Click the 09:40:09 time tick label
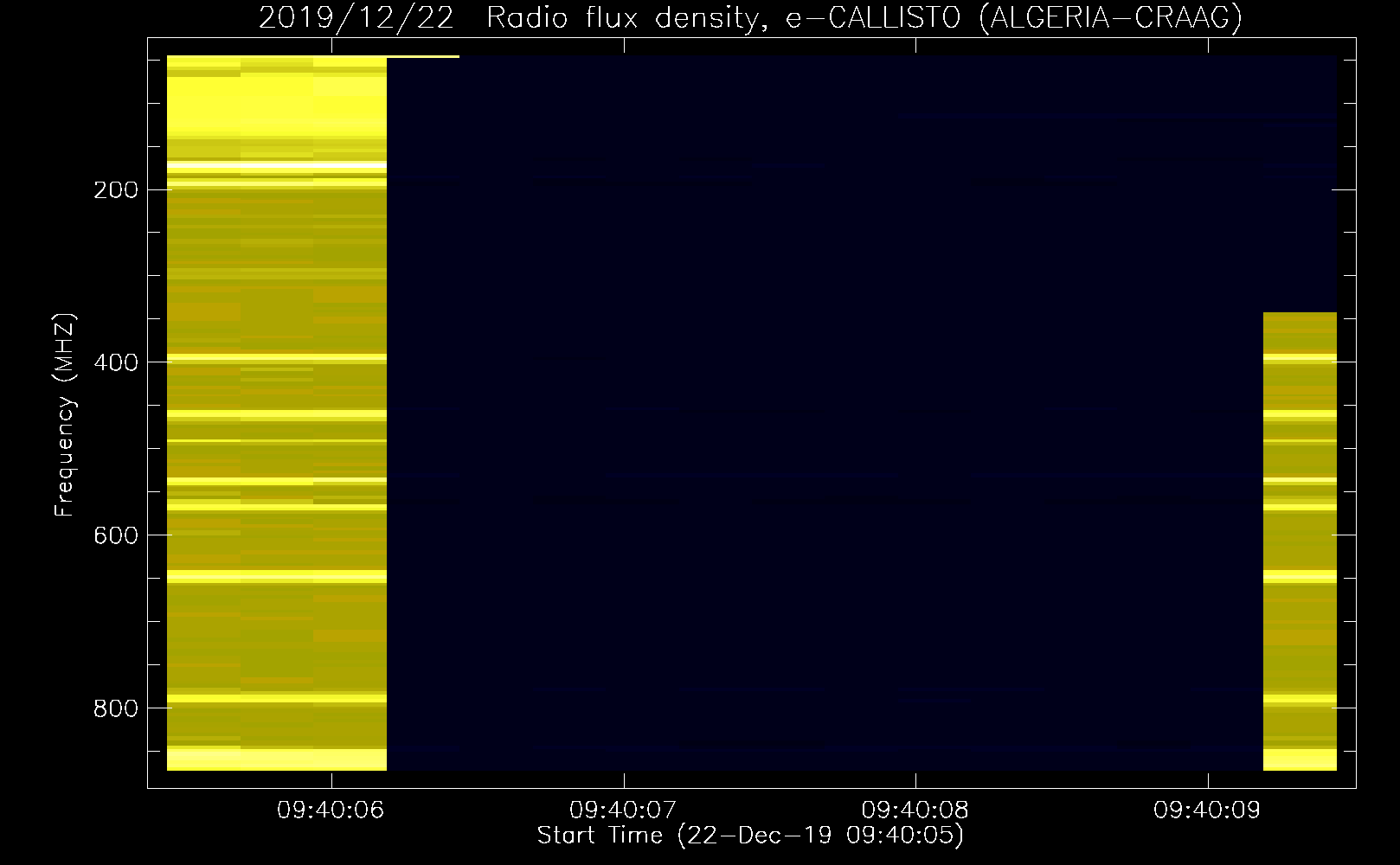This screenshot has height=865, width=1400. coord(1207,811)
